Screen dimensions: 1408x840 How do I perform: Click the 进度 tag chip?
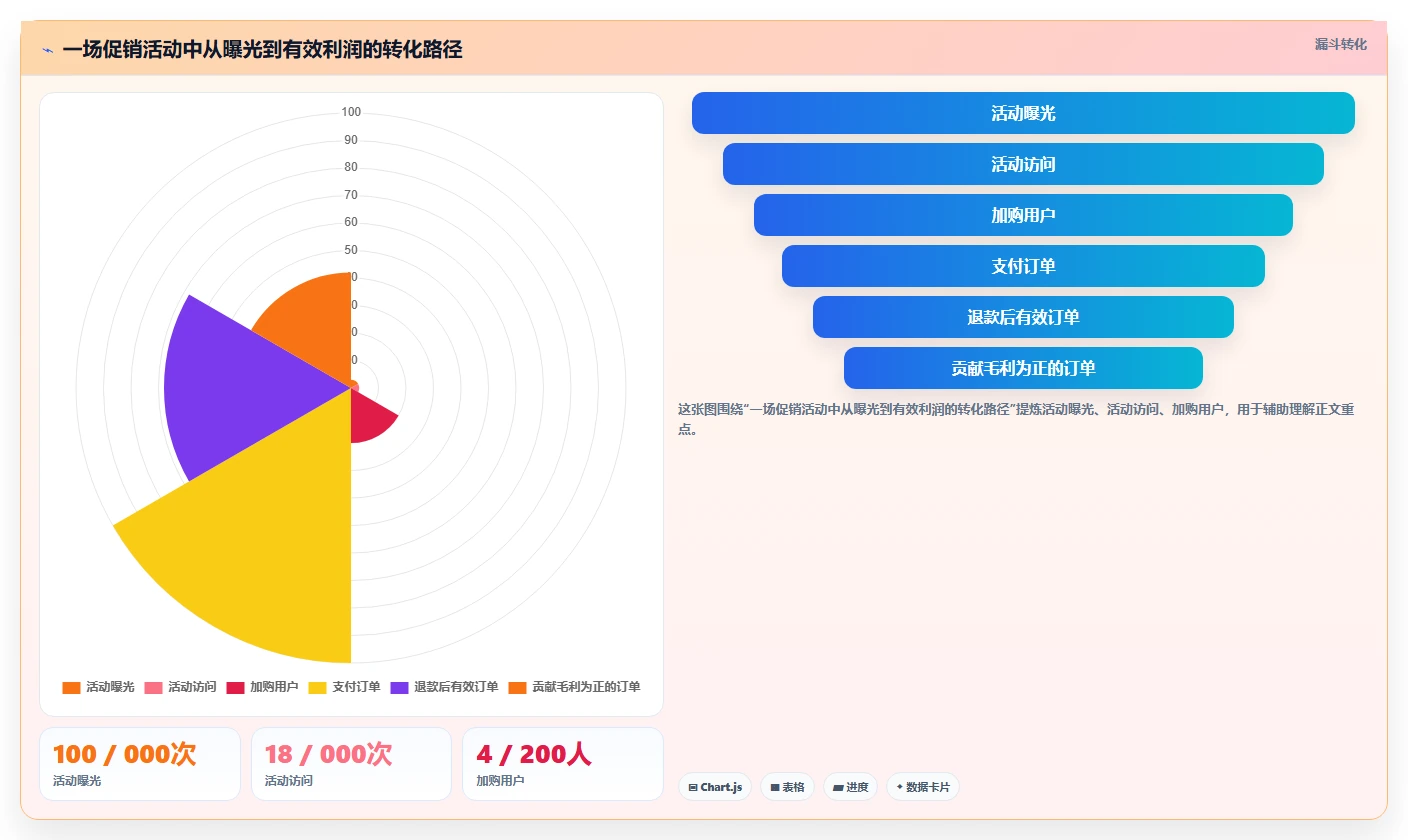(x=850, y=787)
